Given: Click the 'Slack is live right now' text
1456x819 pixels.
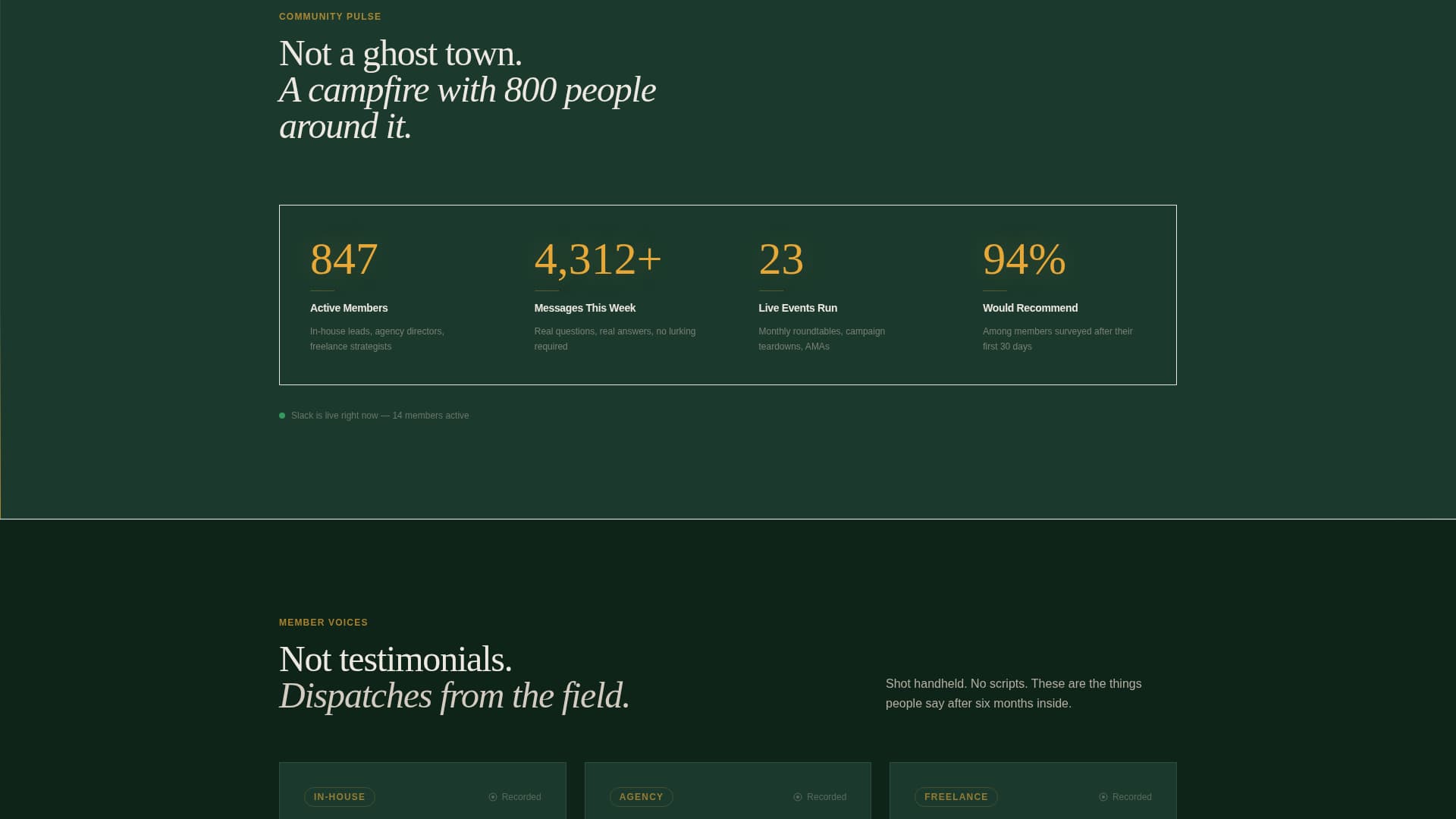Looking at the screenshot, I should tap(380, 416).
